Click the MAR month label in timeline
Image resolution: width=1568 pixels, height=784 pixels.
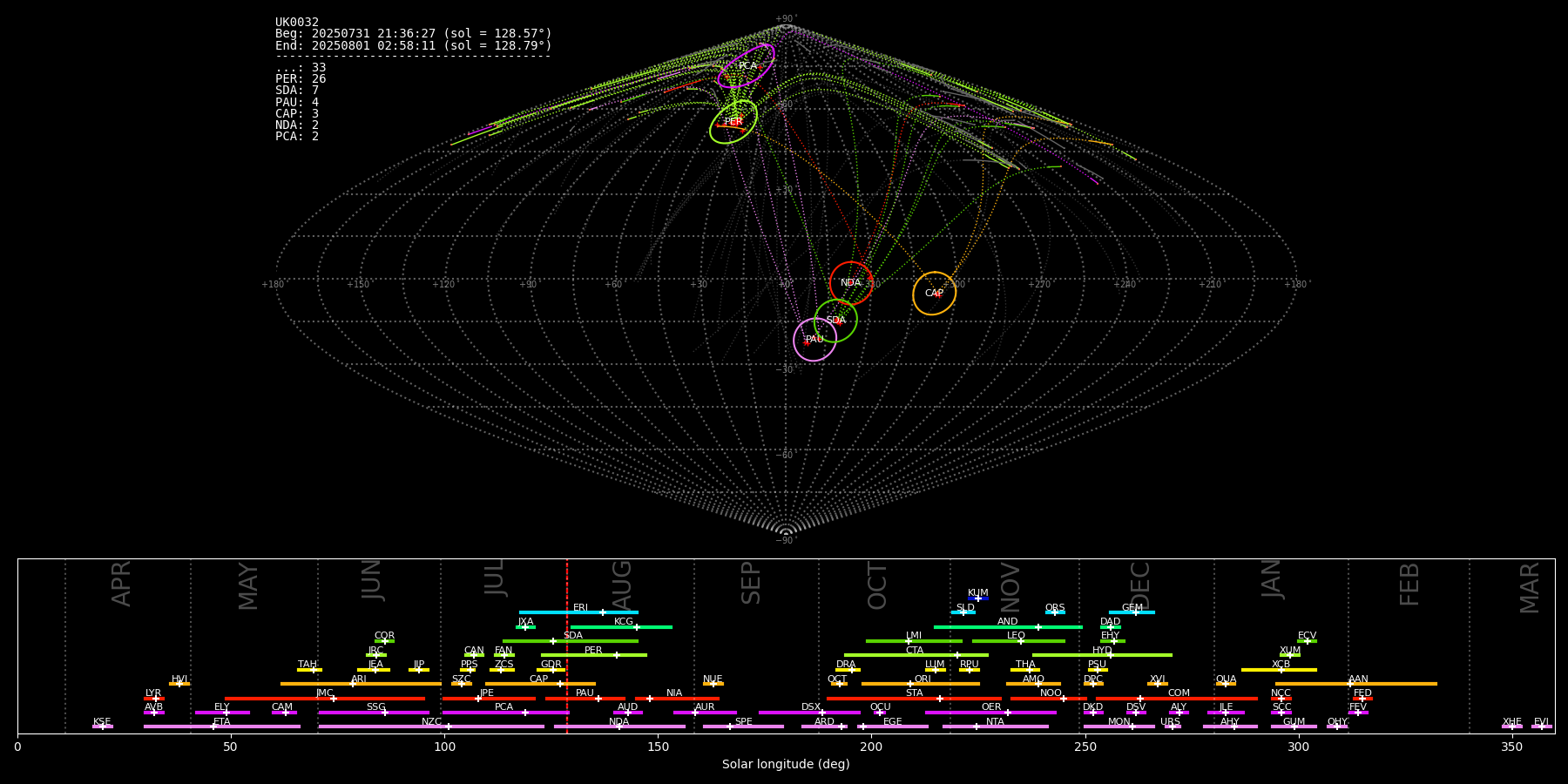coord(1531,588)
